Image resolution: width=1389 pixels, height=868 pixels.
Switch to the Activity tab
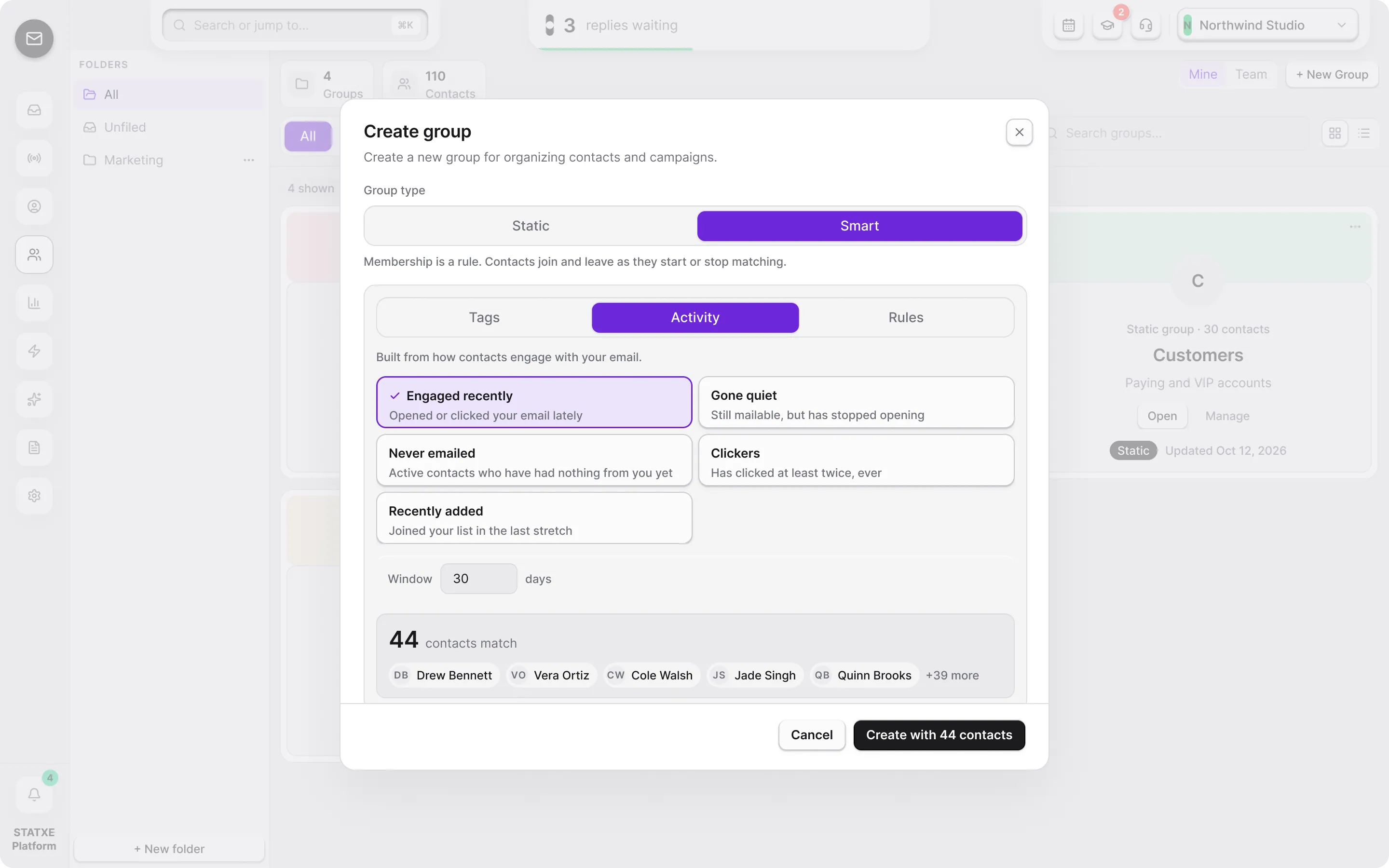(x=695, y=317)
